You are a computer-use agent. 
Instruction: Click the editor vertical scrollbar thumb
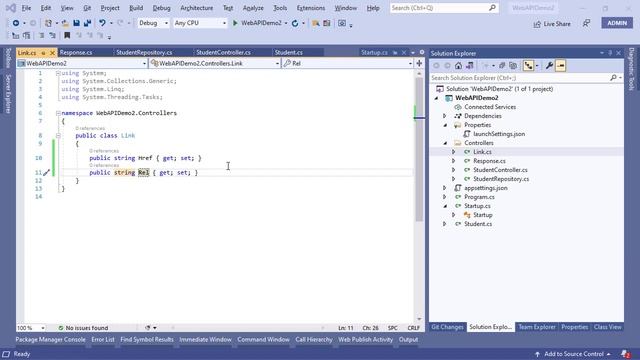pos(419,149)
